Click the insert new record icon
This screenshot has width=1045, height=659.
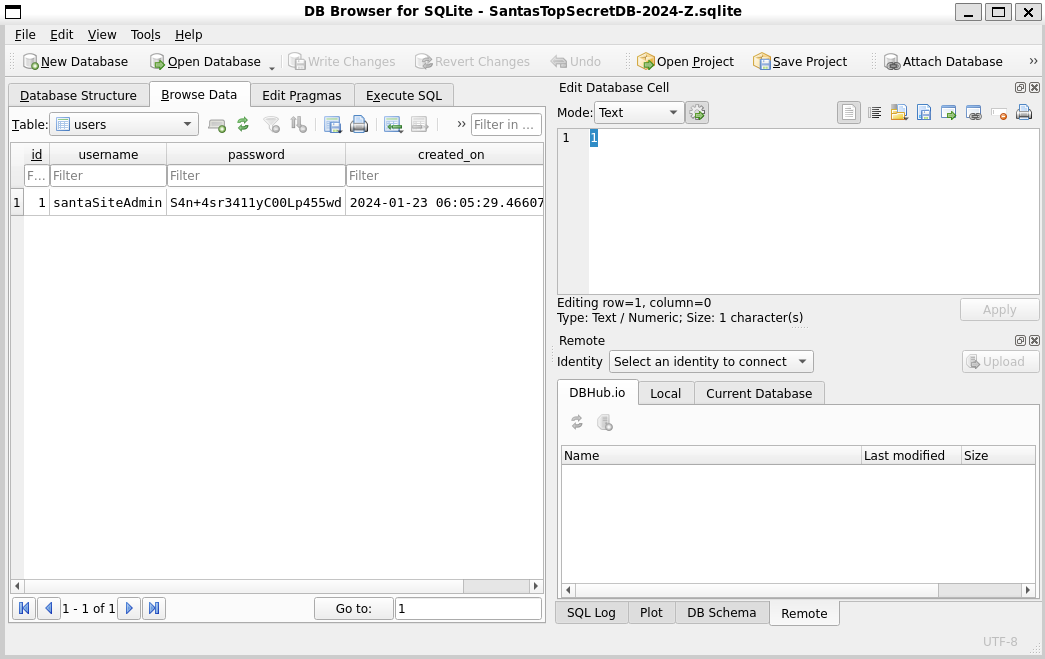217,125
